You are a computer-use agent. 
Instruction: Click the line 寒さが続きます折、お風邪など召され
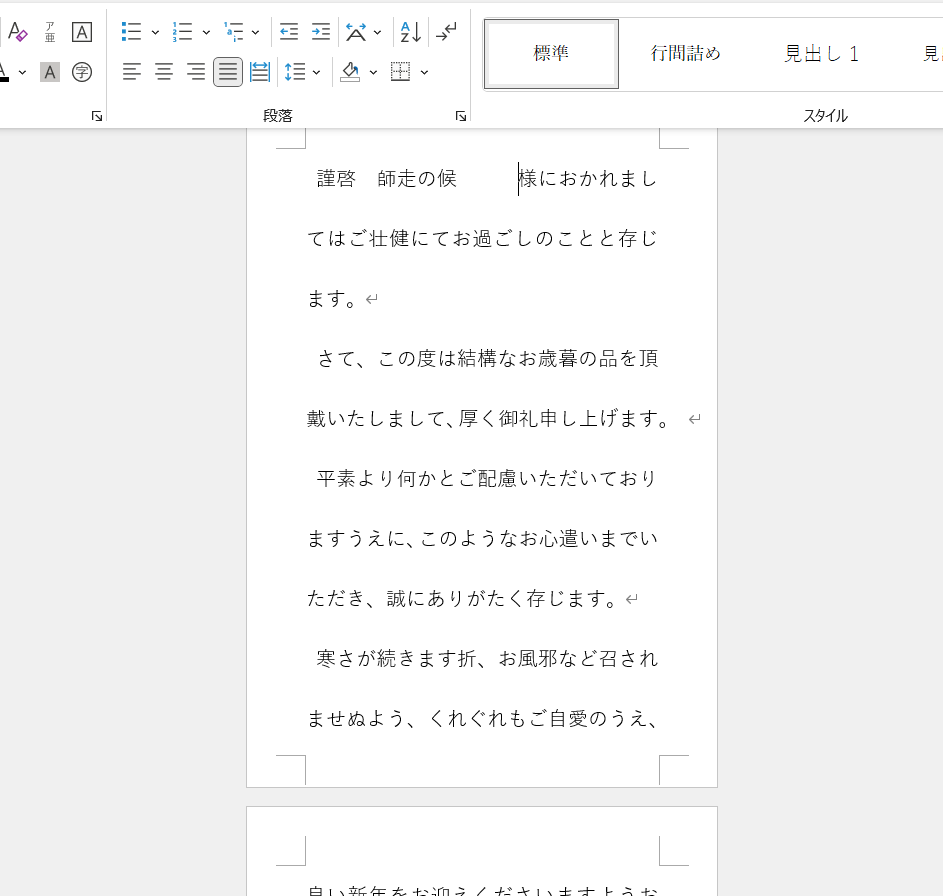pyautogui.click(x=487, y=658)
